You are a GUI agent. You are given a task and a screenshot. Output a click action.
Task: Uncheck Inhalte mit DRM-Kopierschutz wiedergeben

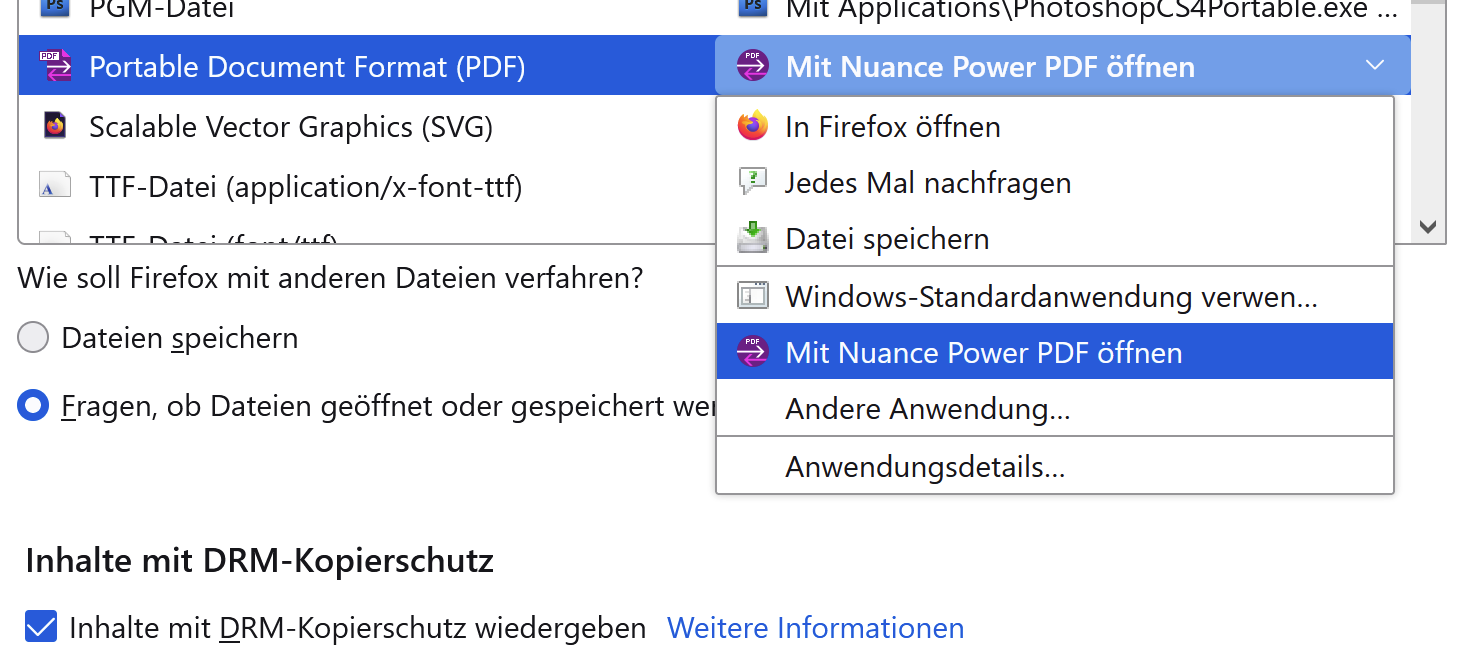coord(41,628)
